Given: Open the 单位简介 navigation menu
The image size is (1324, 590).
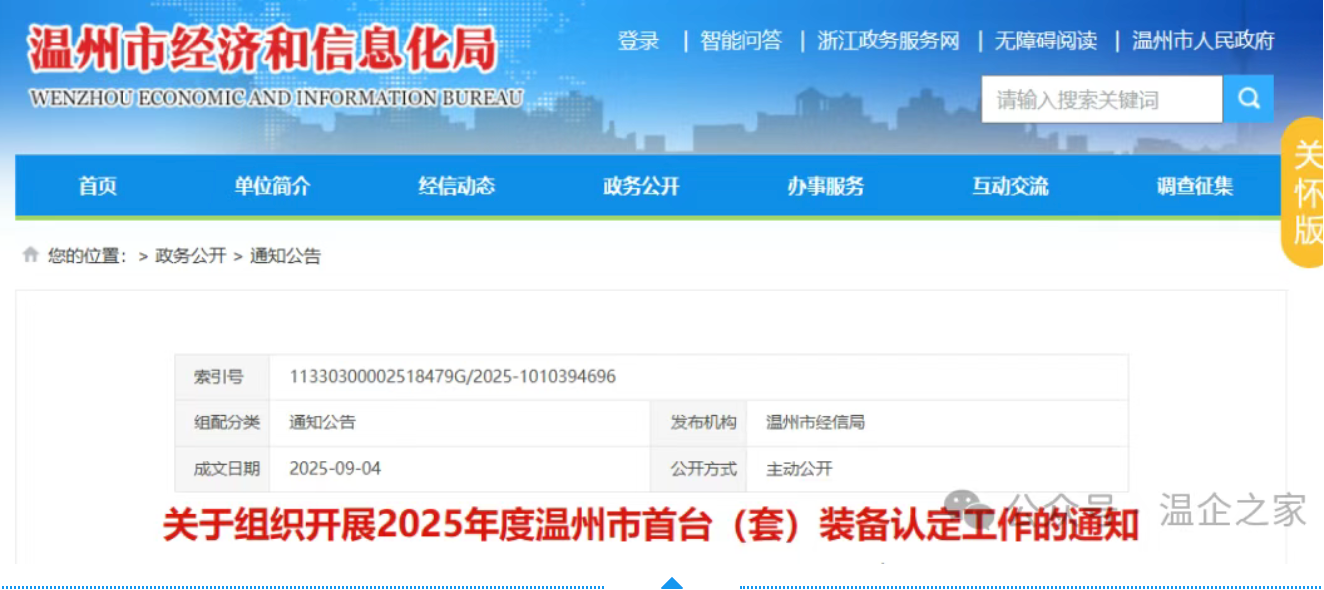Looking at the screenshot, I should 272,186.
